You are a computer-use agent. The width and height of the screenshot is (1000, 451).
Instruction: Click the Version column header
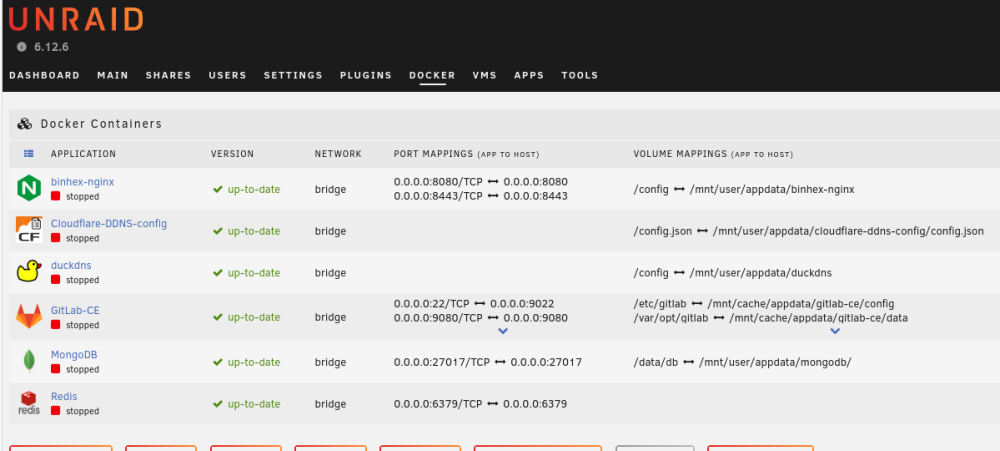232,154
